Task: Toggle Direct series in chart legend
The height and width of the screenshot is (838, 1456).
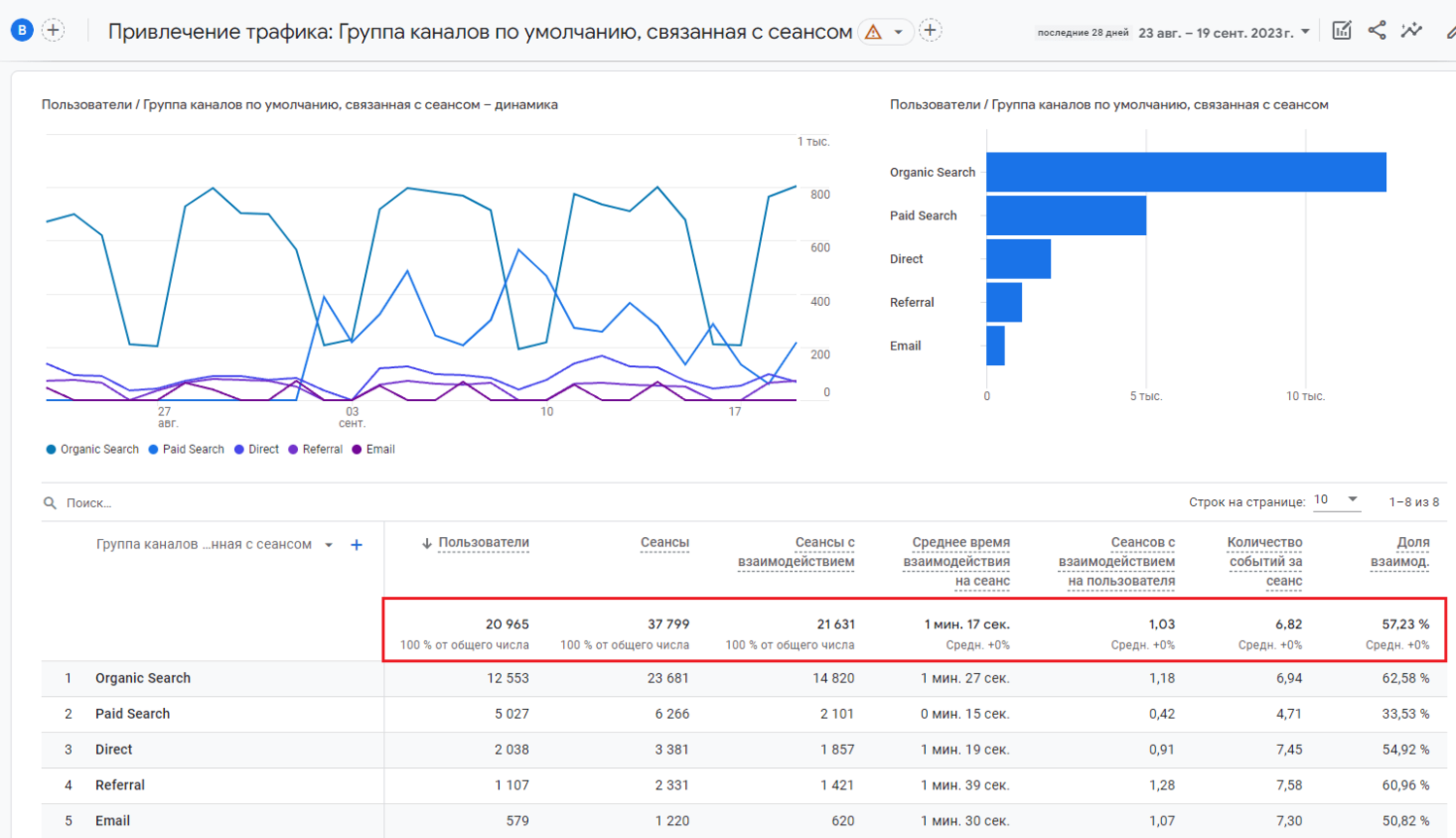Action: (256, 450)
